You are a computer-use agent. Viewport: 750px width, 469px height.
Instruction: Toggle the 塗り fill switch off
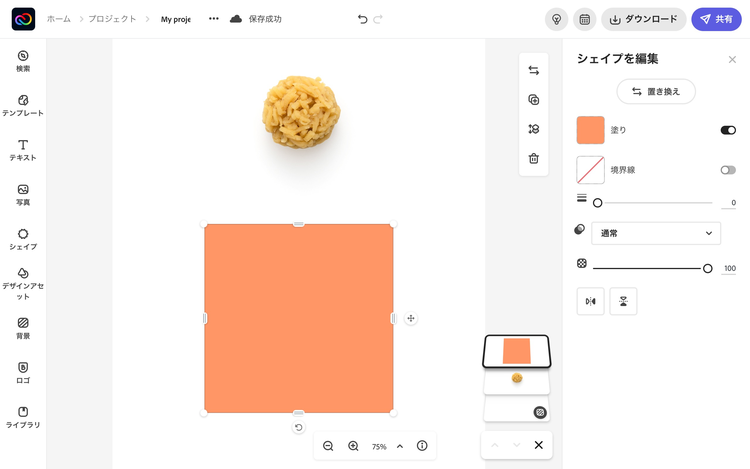(728, 130)
